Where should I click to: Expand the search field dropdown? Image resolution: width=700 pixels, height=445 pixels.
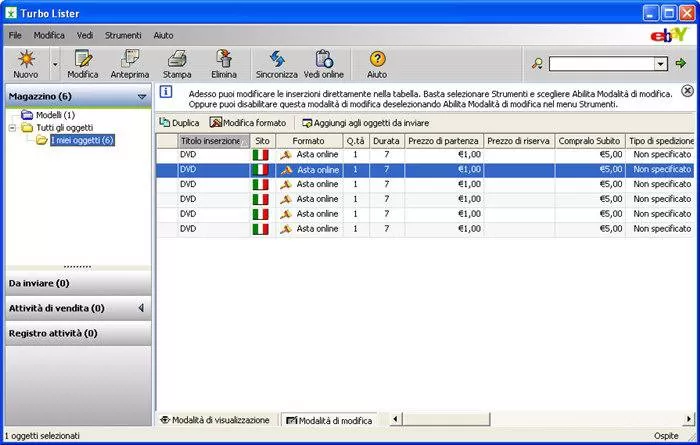660,64
